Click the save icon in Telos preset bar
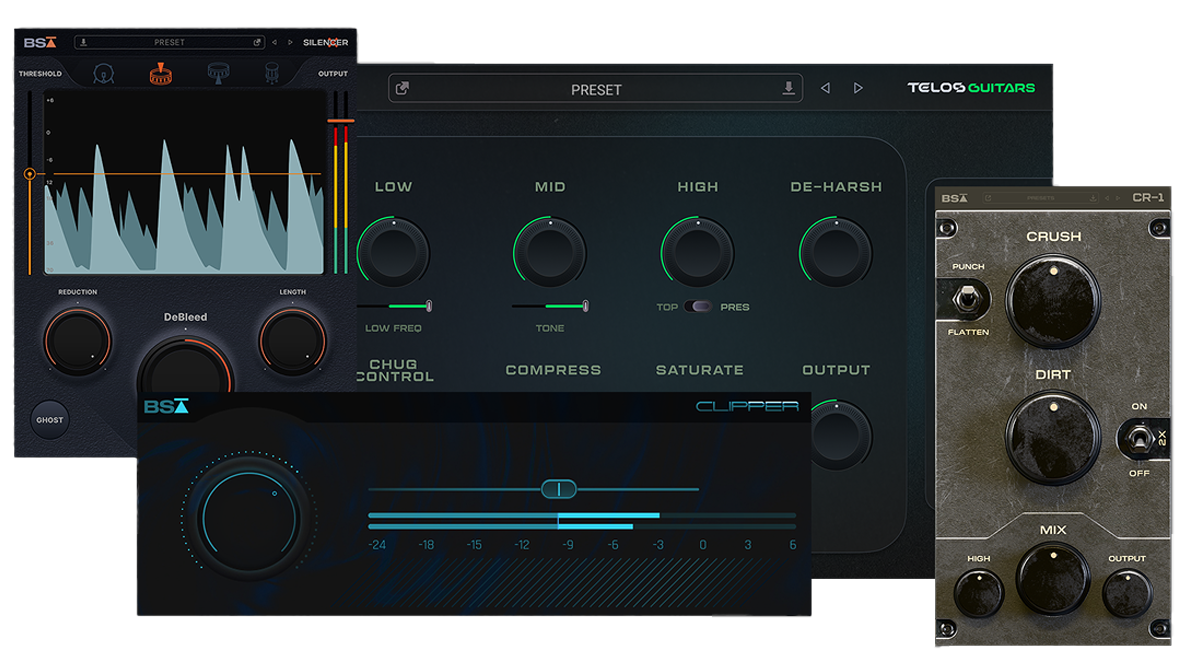Screen dimensions: 1190x670 point(788,89)
